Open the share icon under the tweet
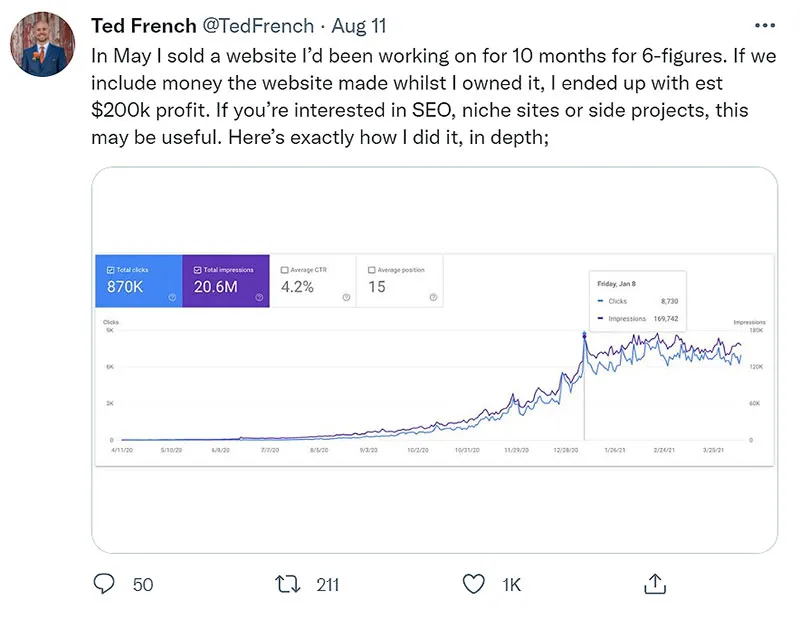 [x=657, y=582]
